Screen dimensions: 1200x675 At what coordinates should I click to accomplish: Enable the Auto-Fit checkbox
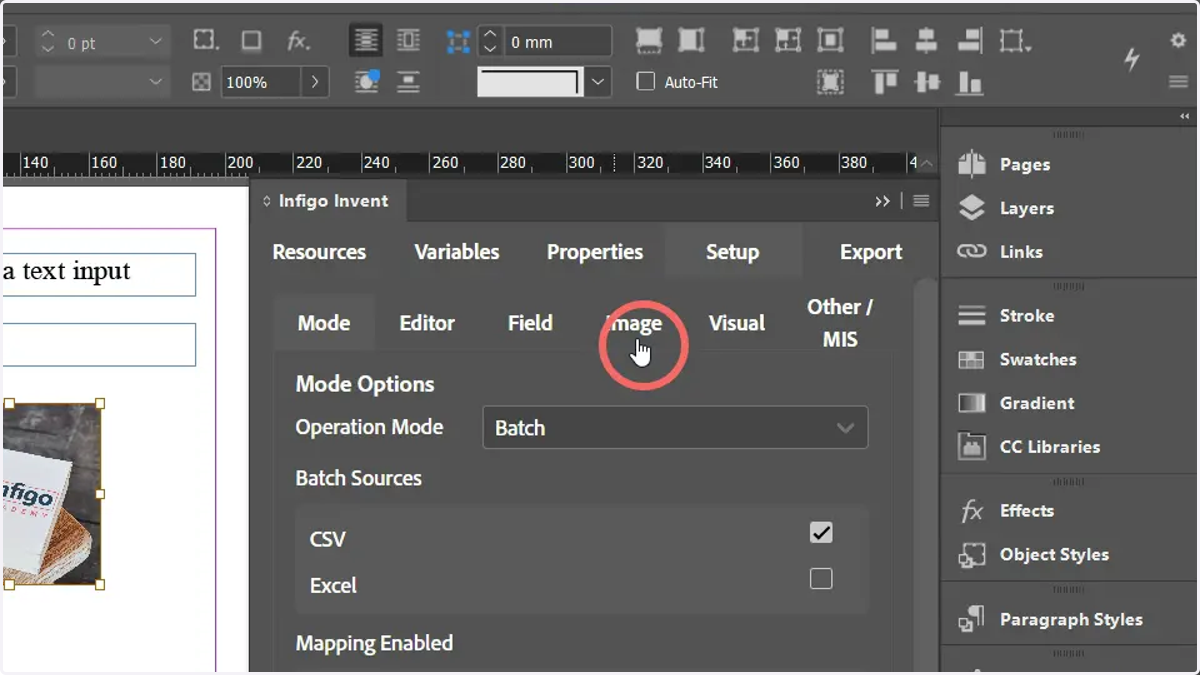pos(646,82)
